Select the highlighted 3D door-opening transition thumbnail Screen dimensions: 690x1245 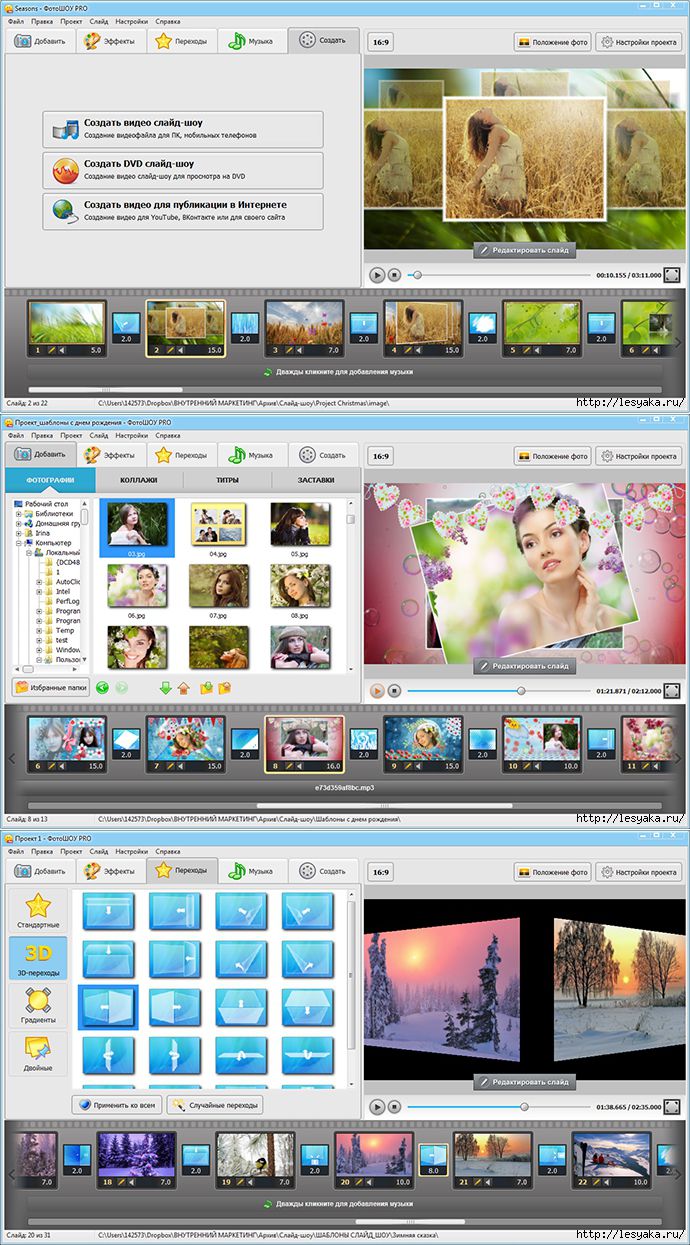[x=107, y=1007]
